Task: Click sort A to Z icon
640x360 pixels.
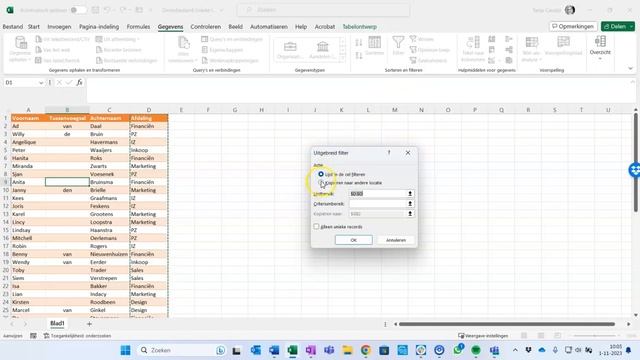Action: coord(359,43)
